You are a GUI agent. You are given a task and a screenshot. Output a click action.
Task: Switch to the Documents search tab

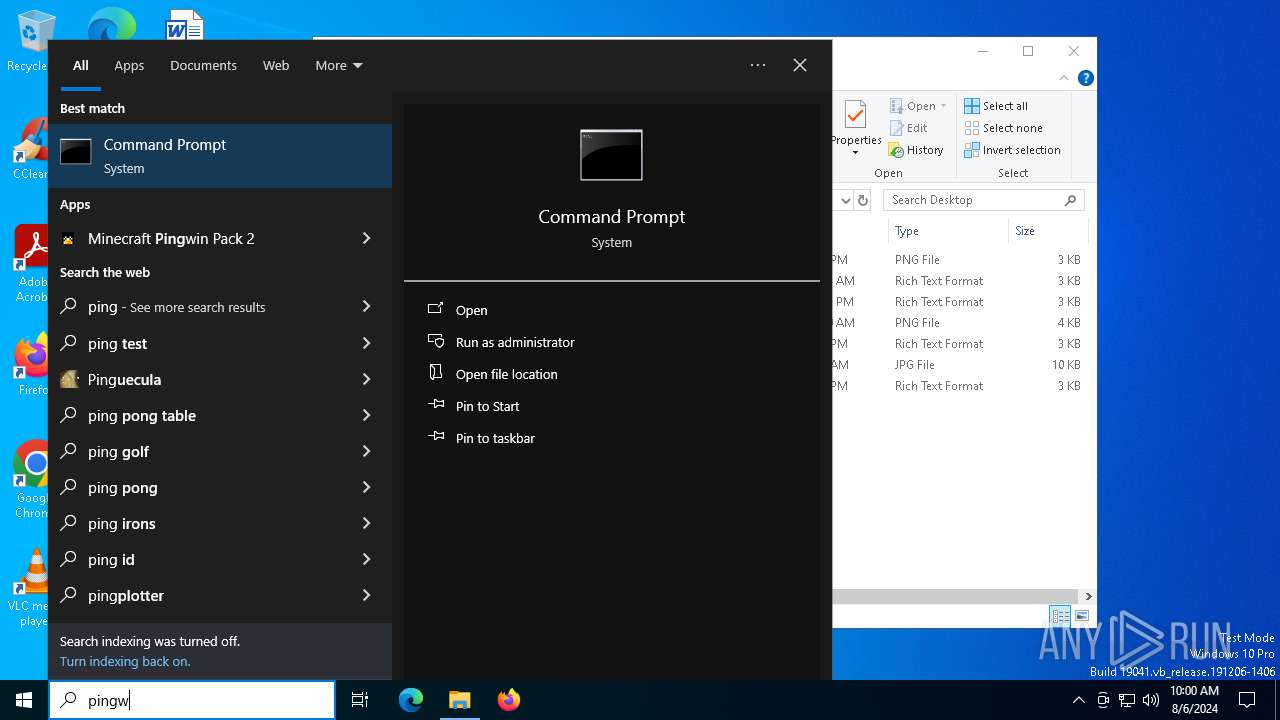coord(203,65)
